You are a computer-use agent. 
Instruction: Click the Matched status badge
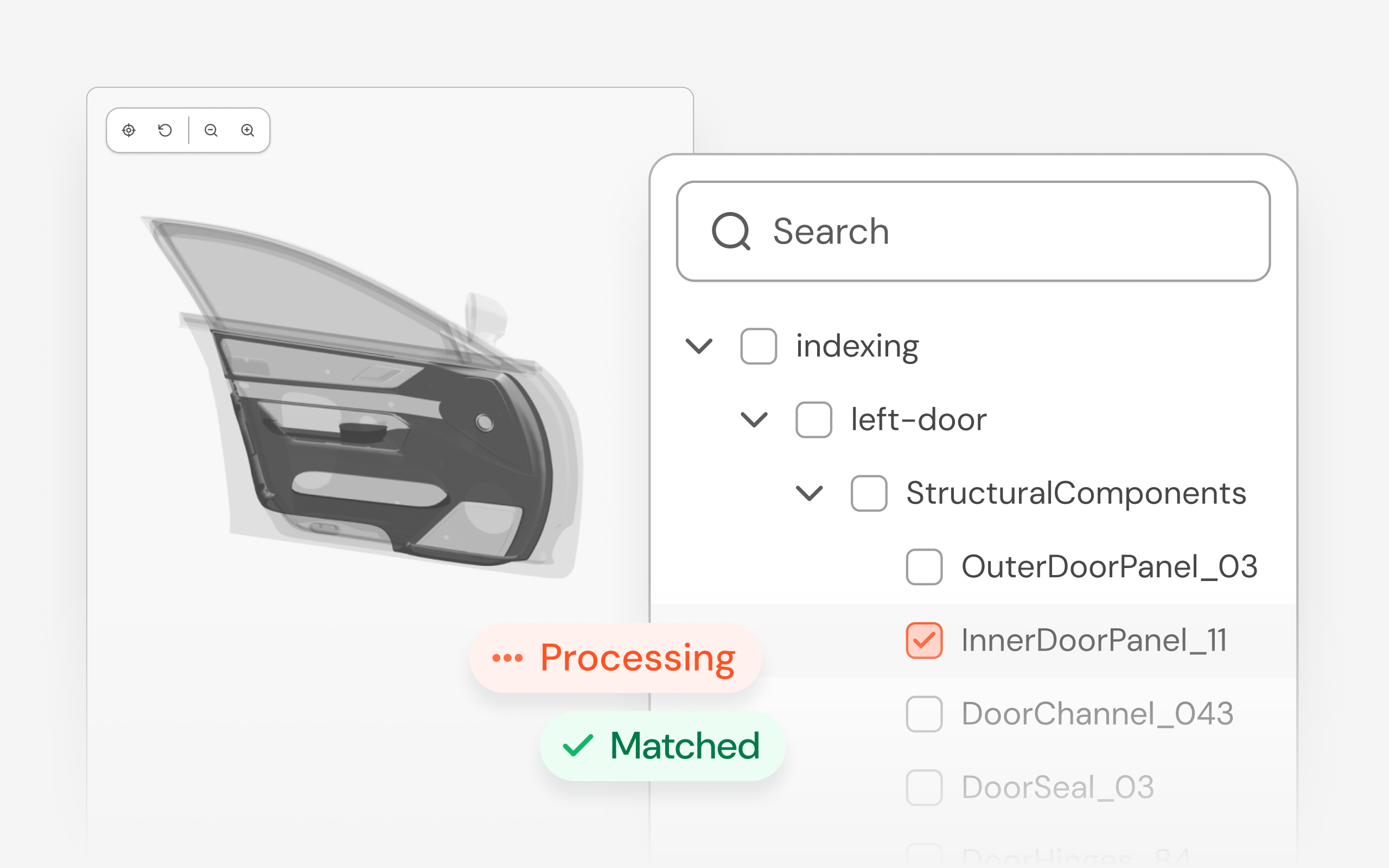pos(662,746)
